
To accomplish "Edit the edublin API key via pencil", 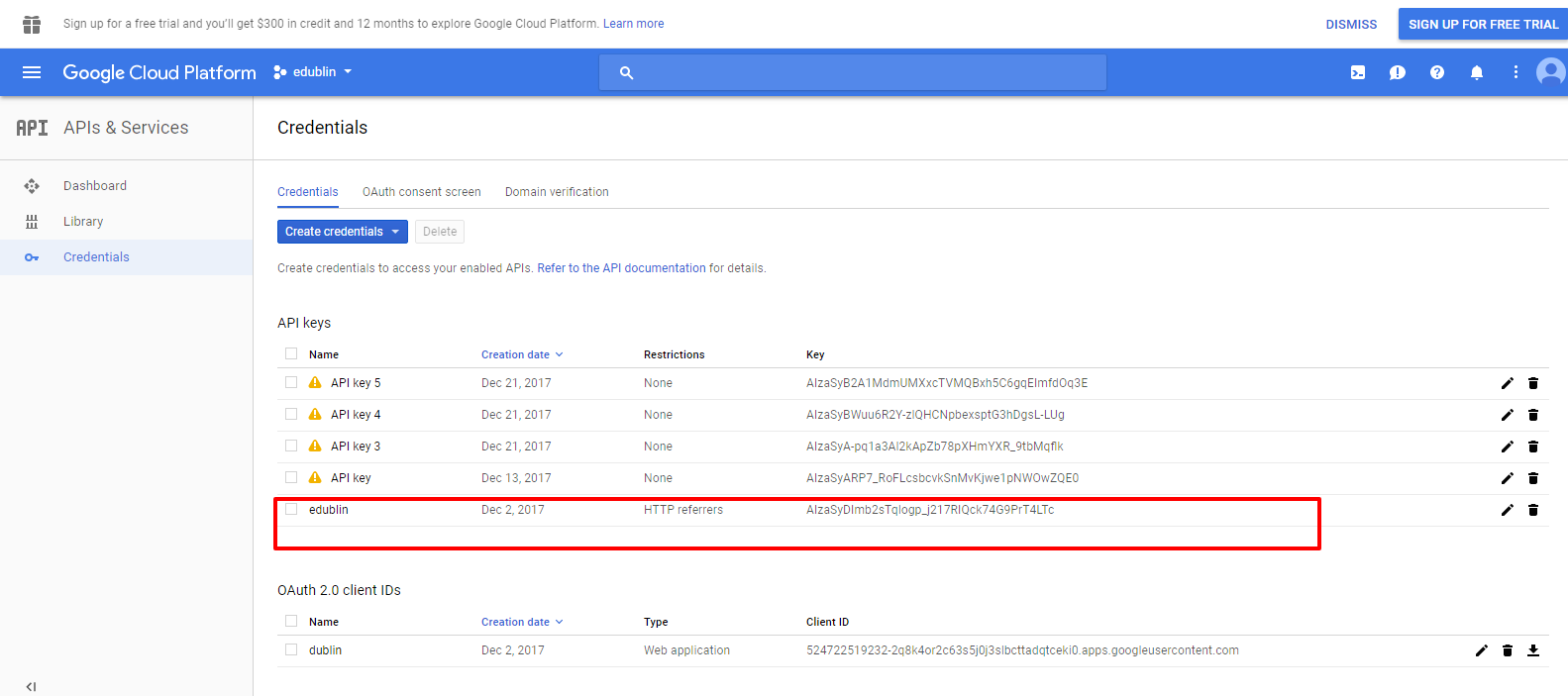I will (x=1508, y=510).
